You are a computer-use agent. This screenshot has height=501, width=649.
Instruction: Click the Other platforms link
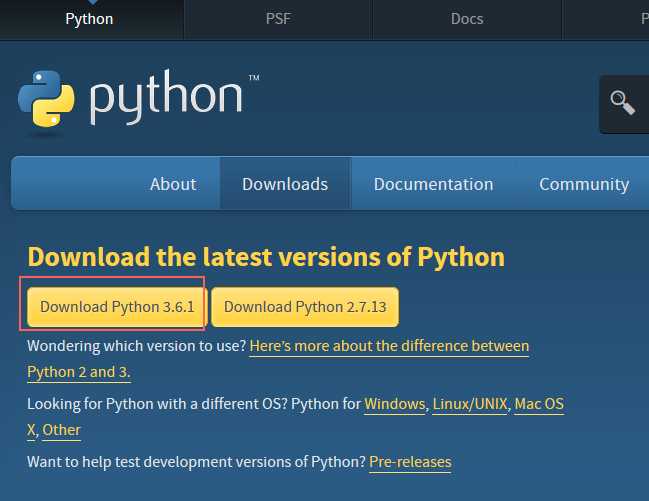(x=61, y=430)
